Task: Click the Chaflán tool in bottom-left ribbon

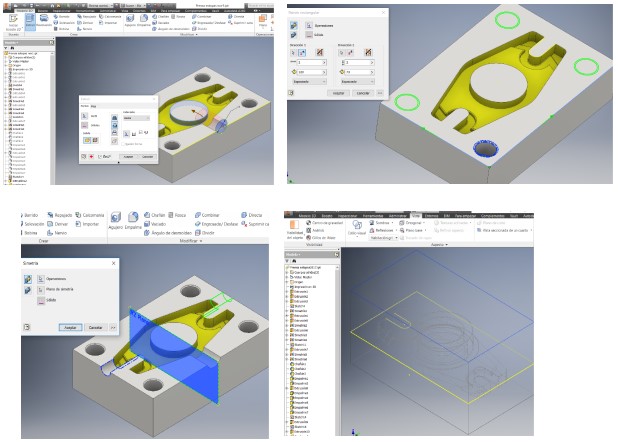Action: (154, 215)
